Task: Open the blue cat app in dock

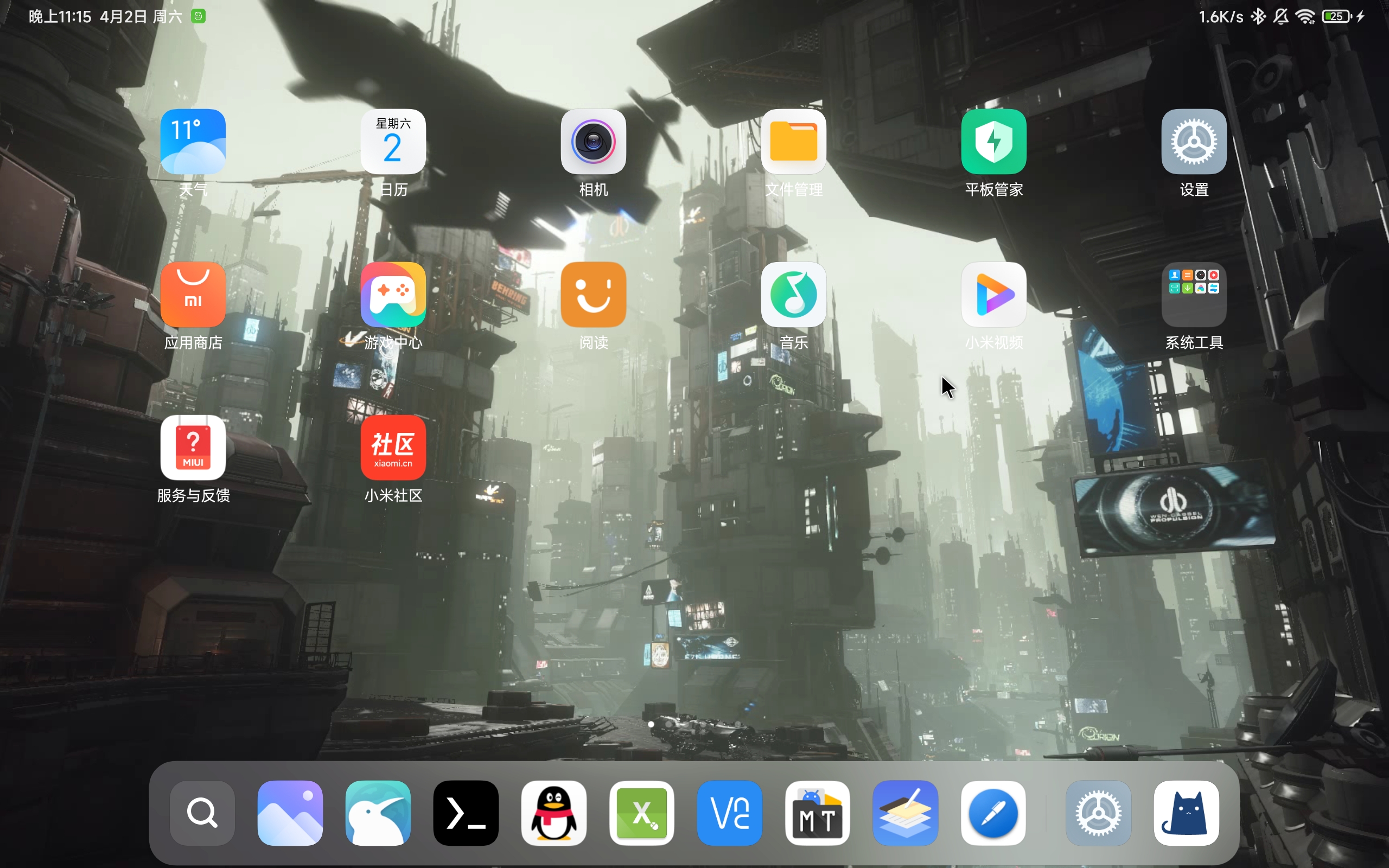Action: pos(1187,813)
